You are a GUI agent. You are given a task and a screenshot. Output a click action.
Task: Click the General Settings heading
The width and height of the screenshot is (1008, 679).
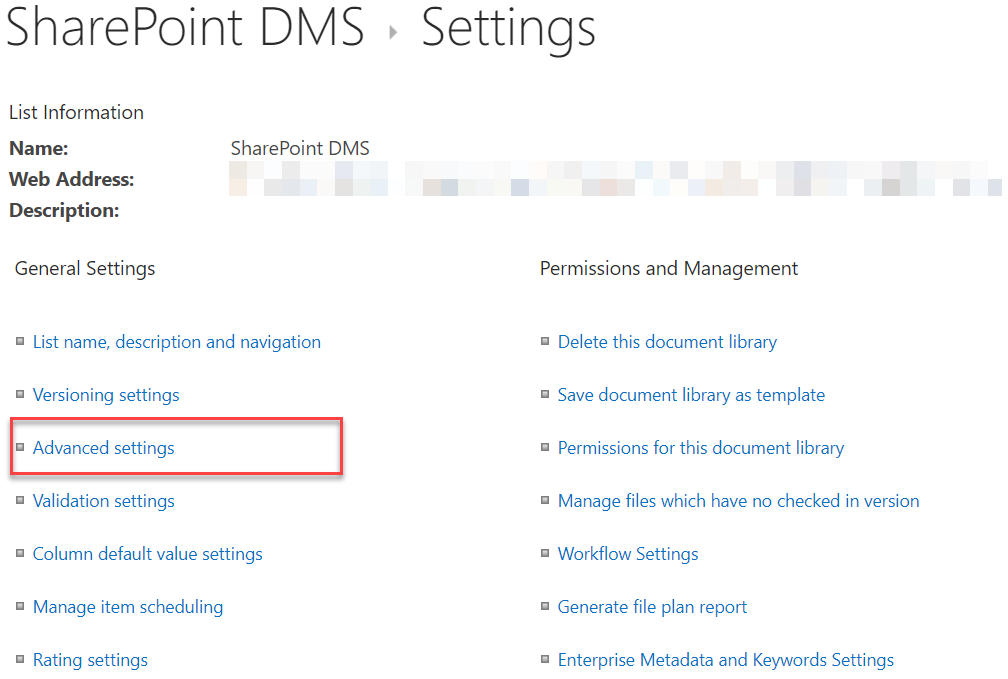[85, 269]
